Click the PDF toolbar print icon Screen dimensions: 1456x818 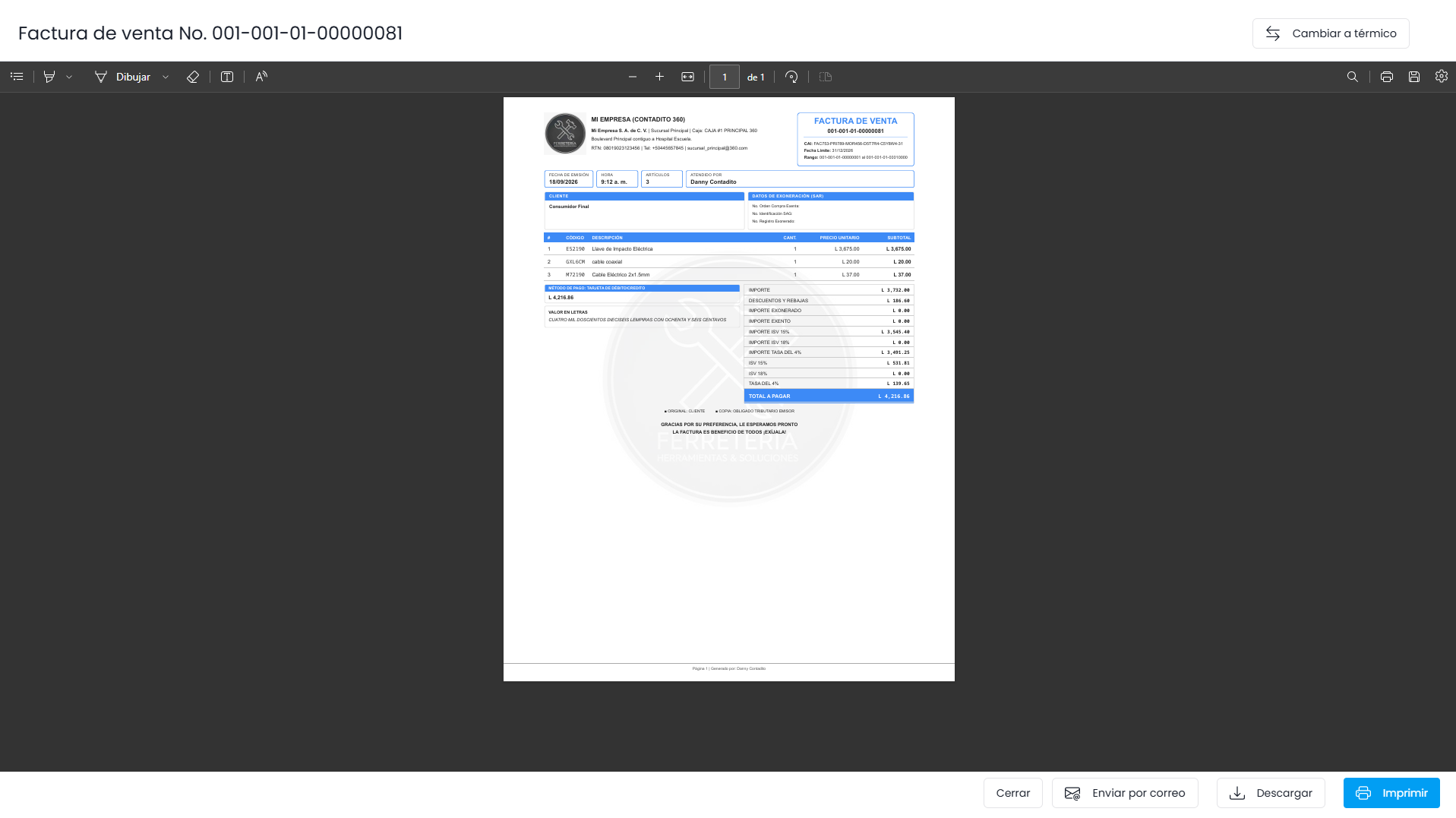tap(1387, 77)
